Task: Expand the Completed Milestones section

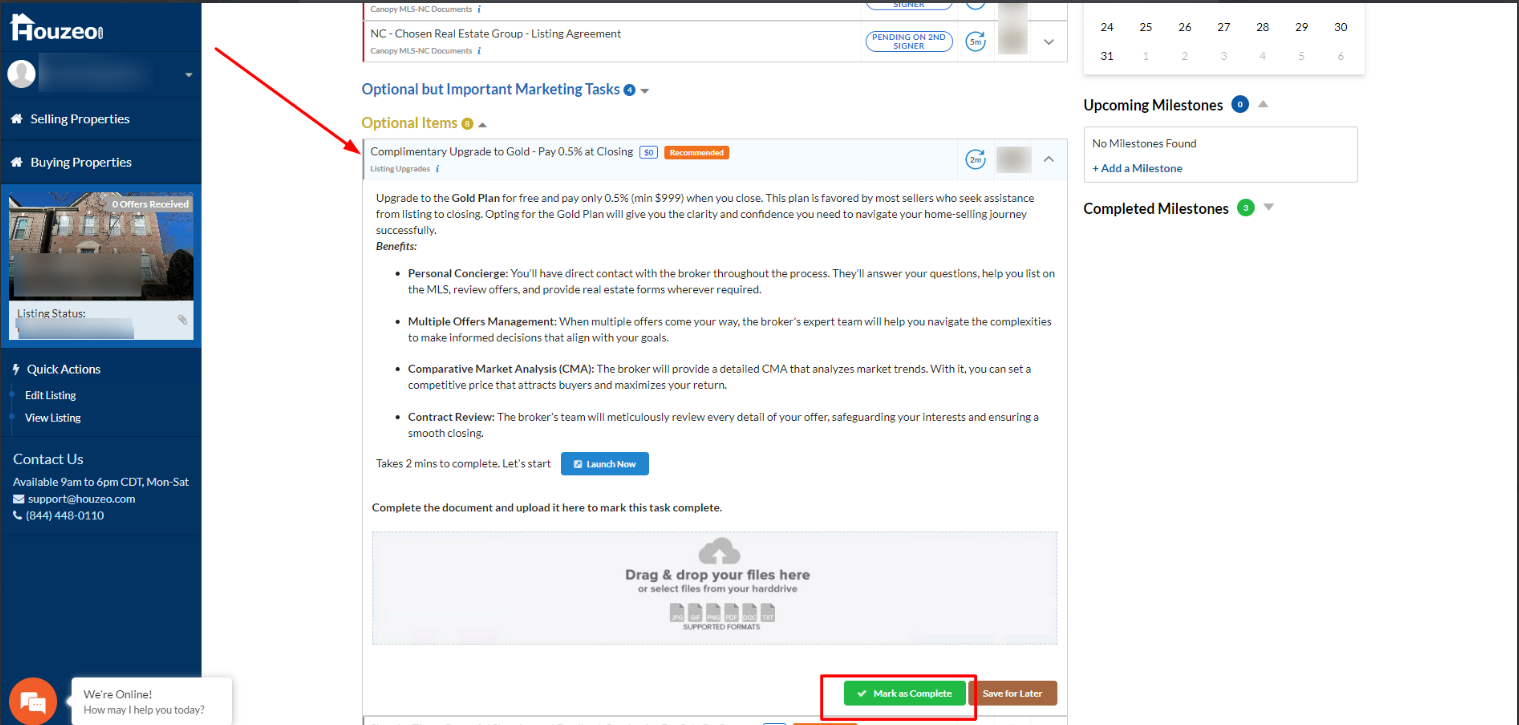Action: 1269,207
